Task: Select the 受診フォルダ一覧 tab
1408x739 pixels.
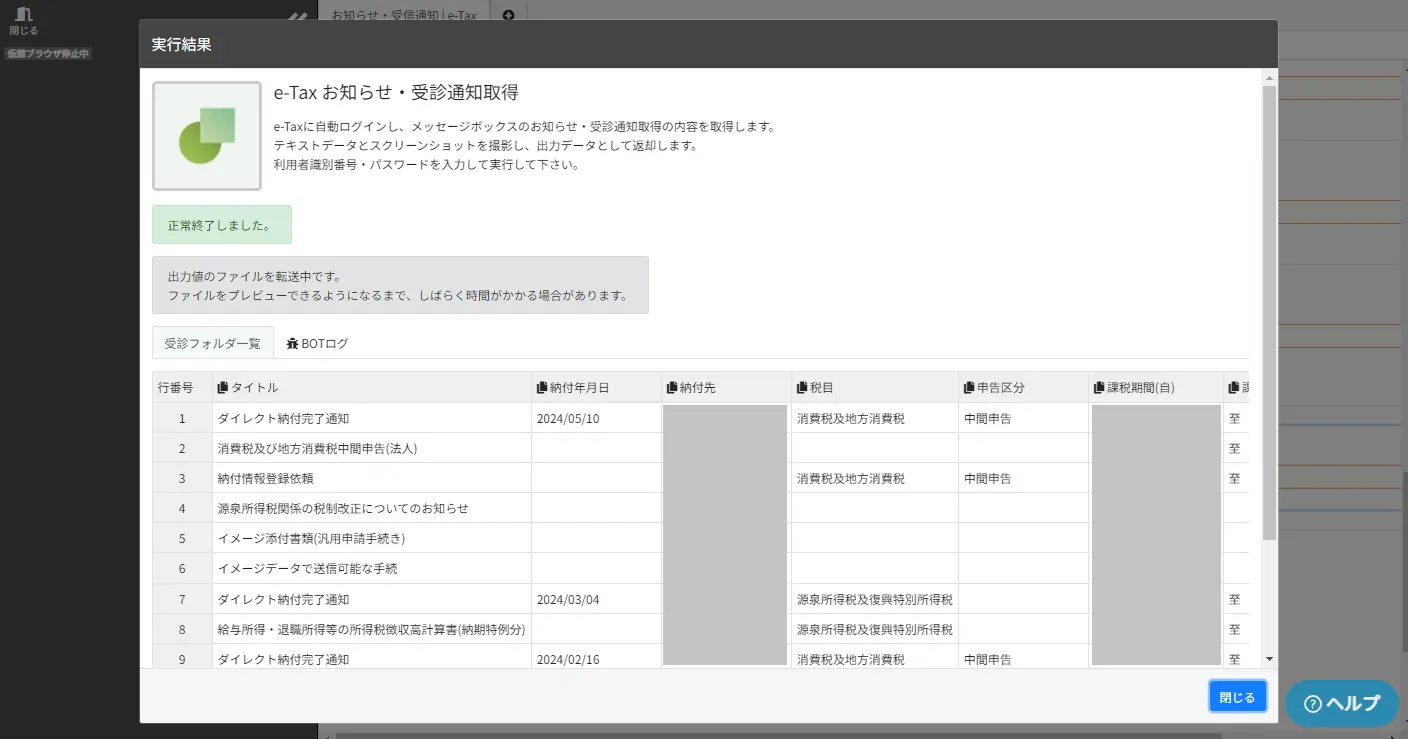Action: click(213, 343)
